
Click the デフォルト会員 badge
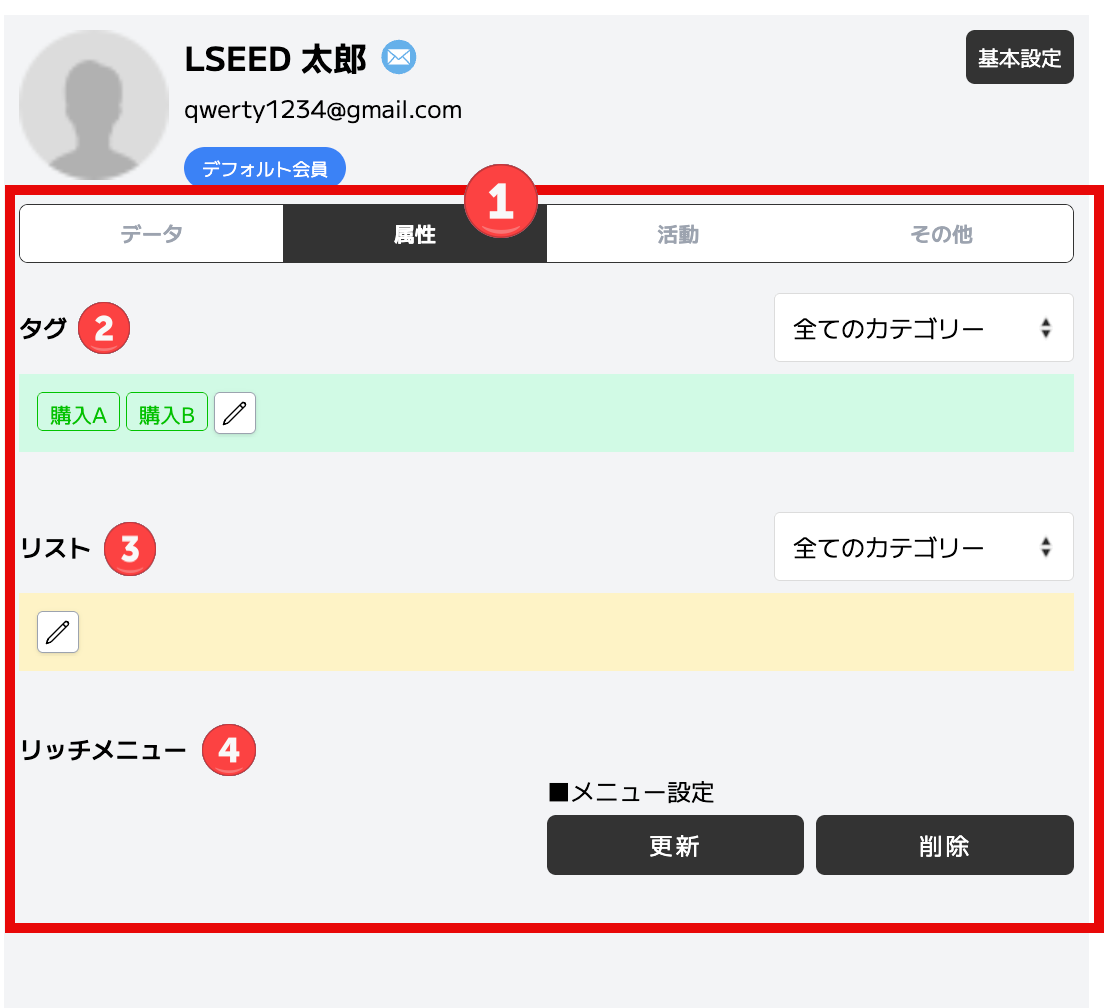(x=265, y=168)
